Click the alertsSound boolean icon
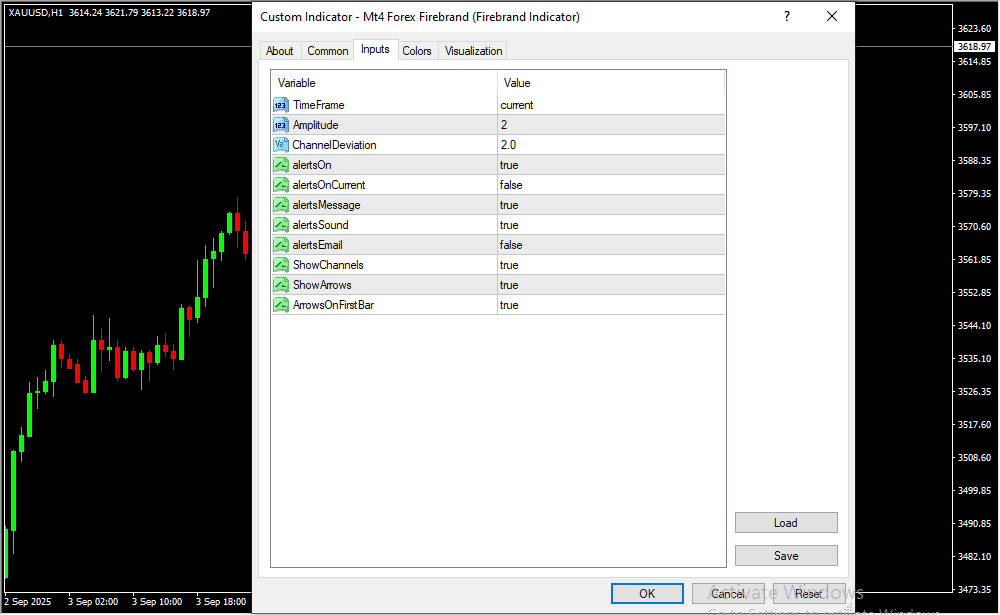 (281, 225)
